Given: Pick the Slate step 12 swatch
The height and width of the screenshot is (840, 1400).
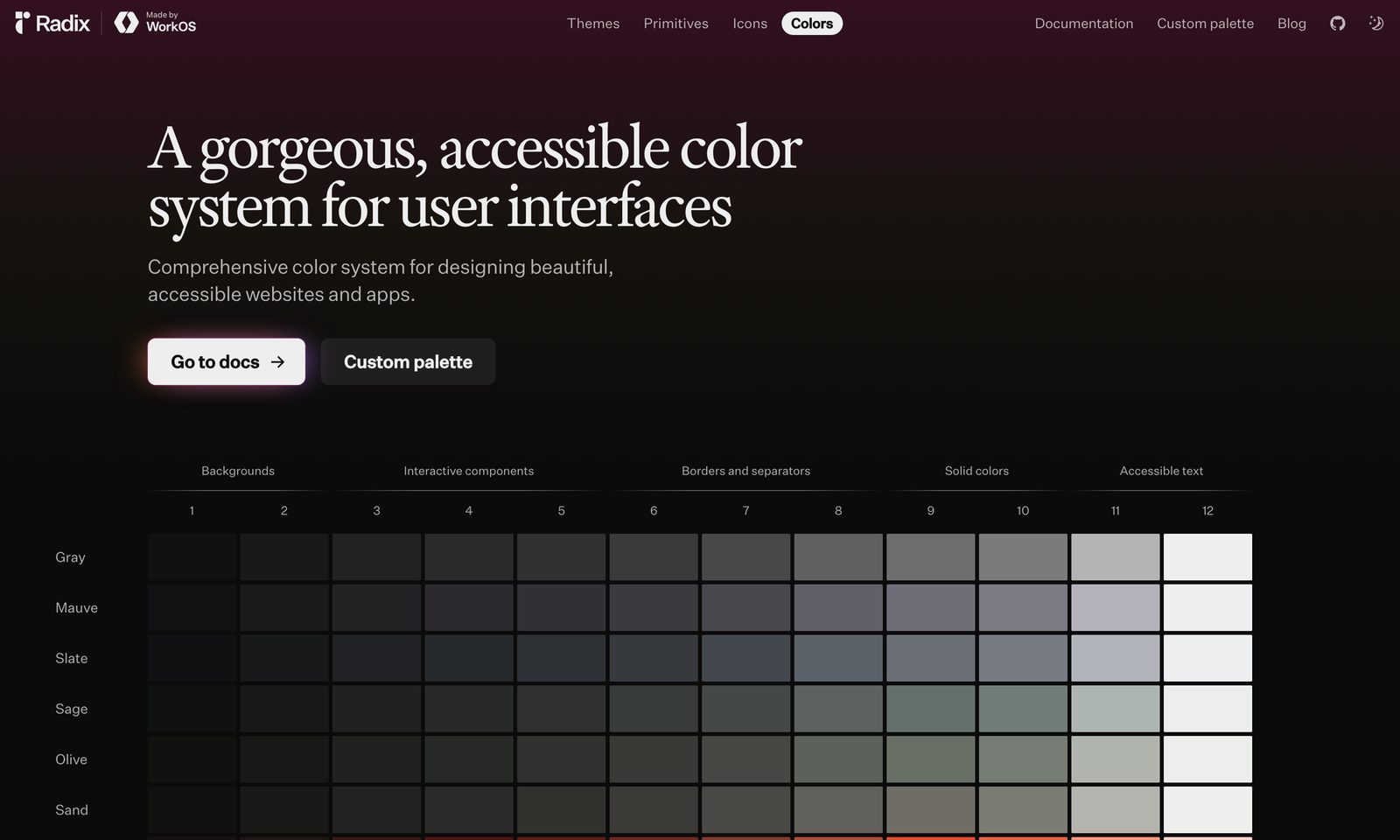Looking at the screenshot, I should coord(1207,658).
